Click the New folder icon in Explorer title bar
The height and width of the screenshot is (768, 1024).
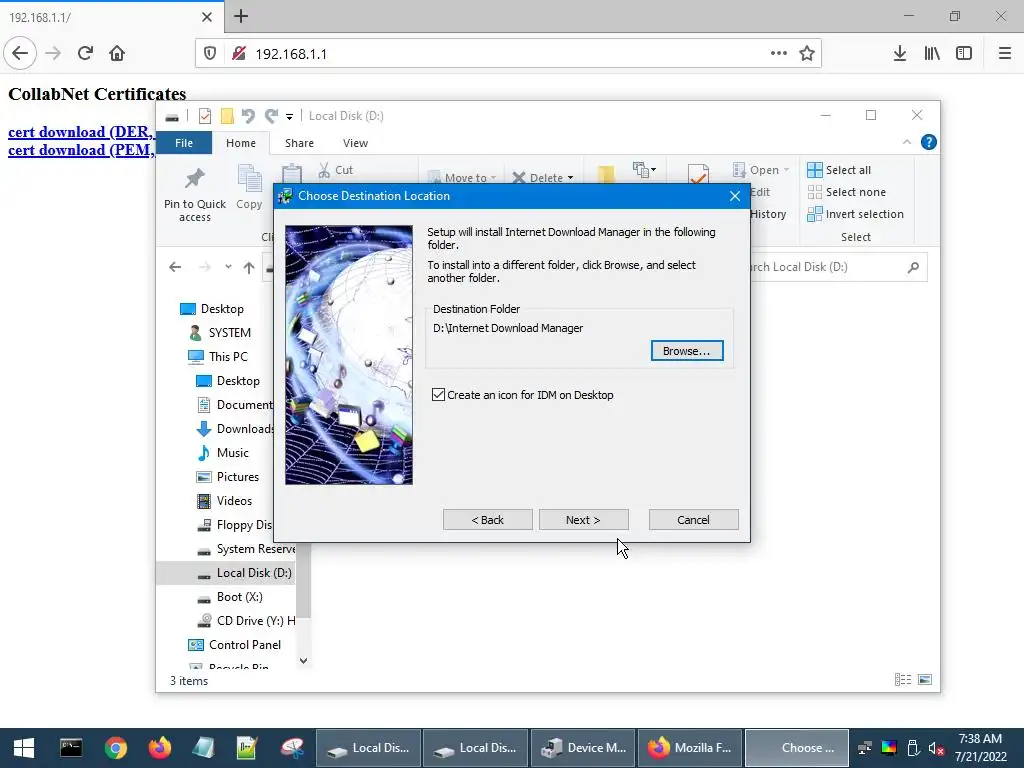(x=227, y=116)
